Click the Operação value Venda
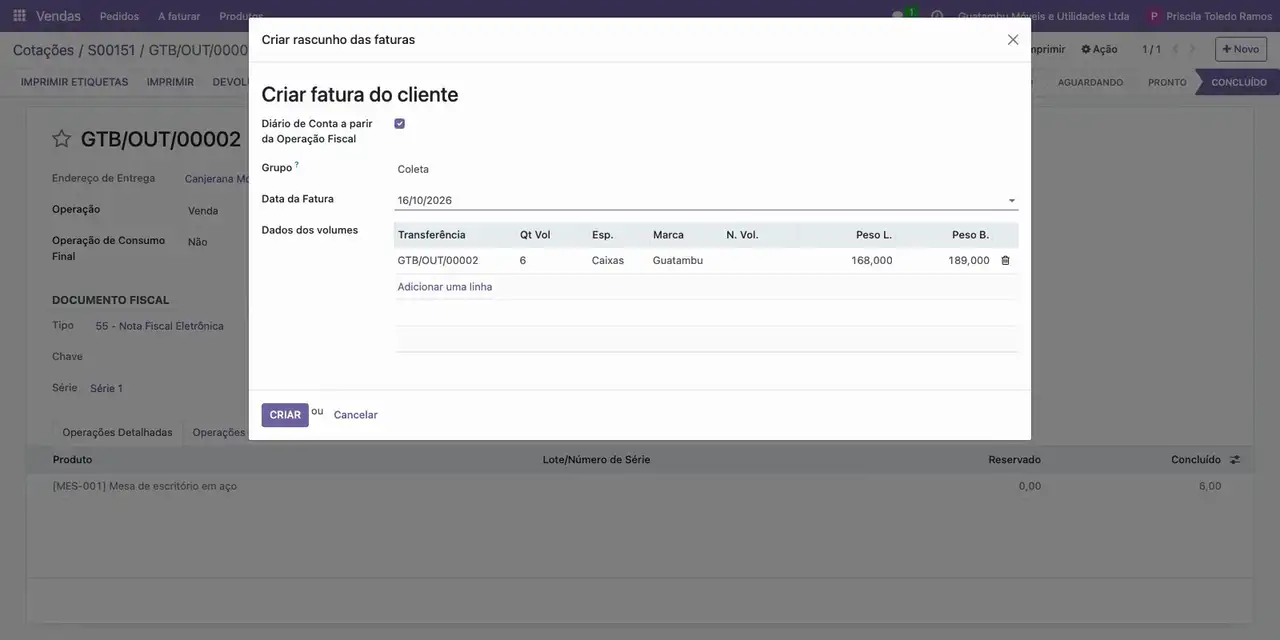Screen dimensions: 1280x640 [x=203, y=211]
